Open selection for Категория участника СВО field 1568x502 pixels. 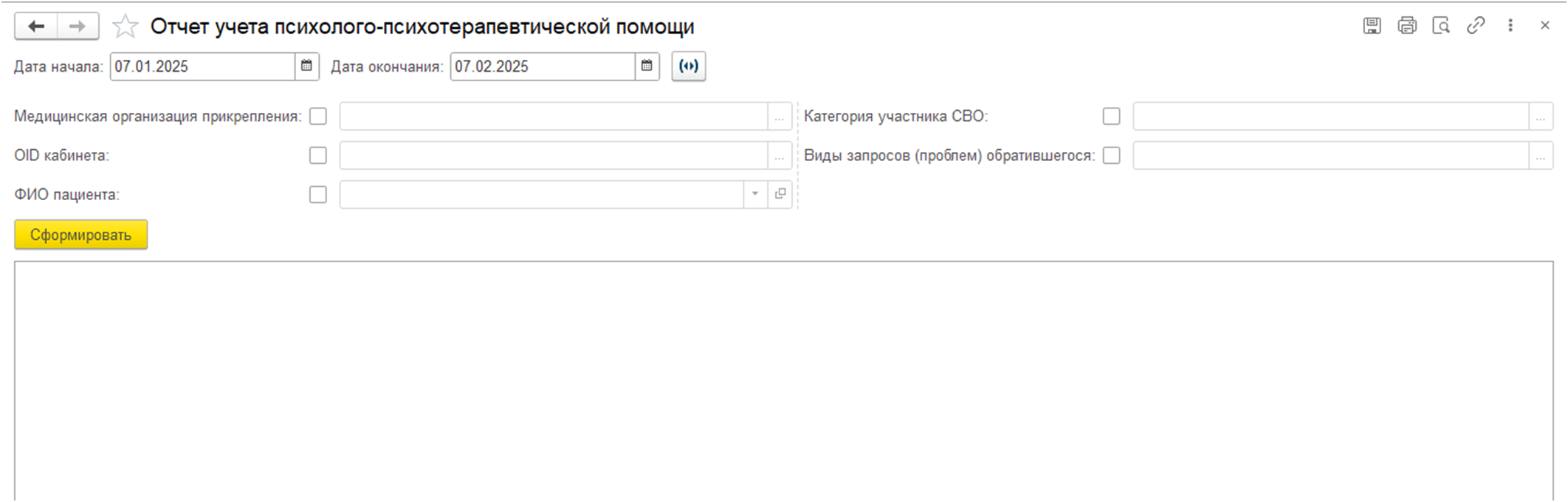click(1541, 117)
